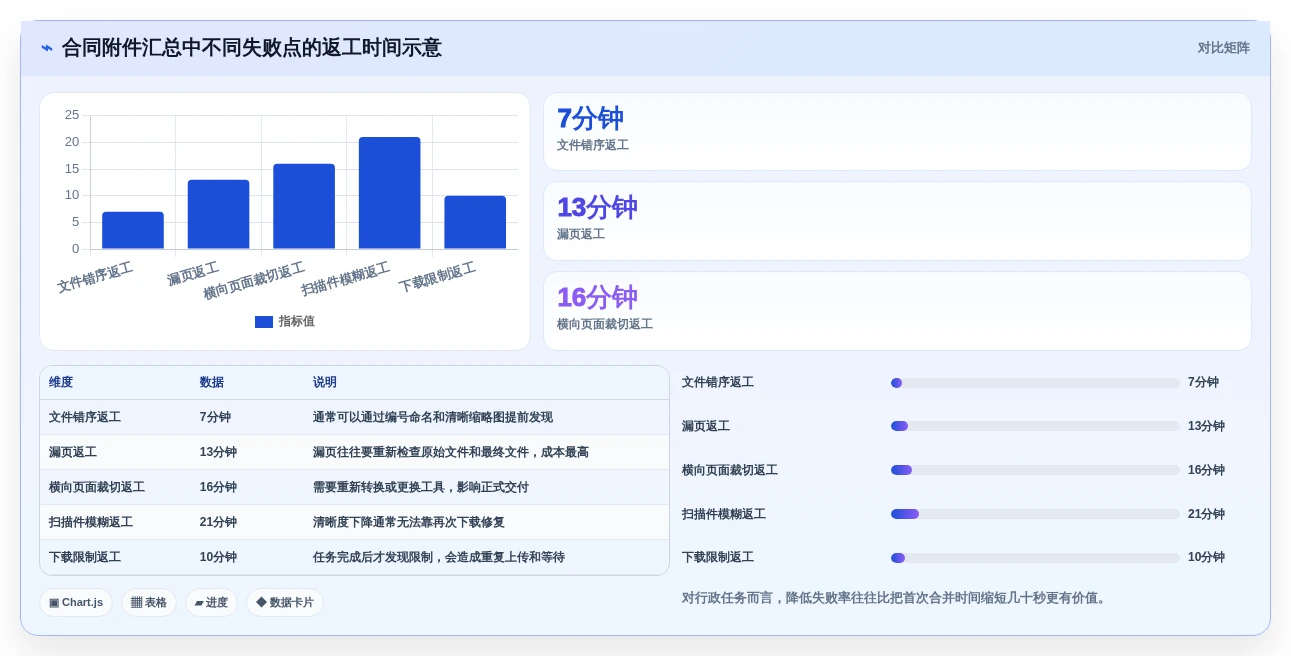Open the 16分钟 data card
This screenshot has width=1291, height=656.
(x=897, y=311)
